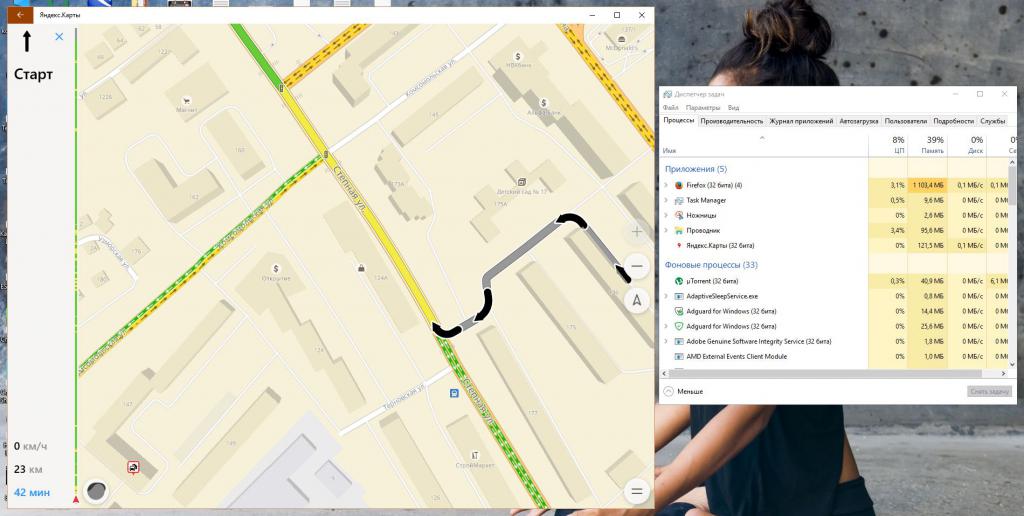The height and width of the screenshot is (516, 1024).
Task: Zoom in on the map
Action: (636, 232)
